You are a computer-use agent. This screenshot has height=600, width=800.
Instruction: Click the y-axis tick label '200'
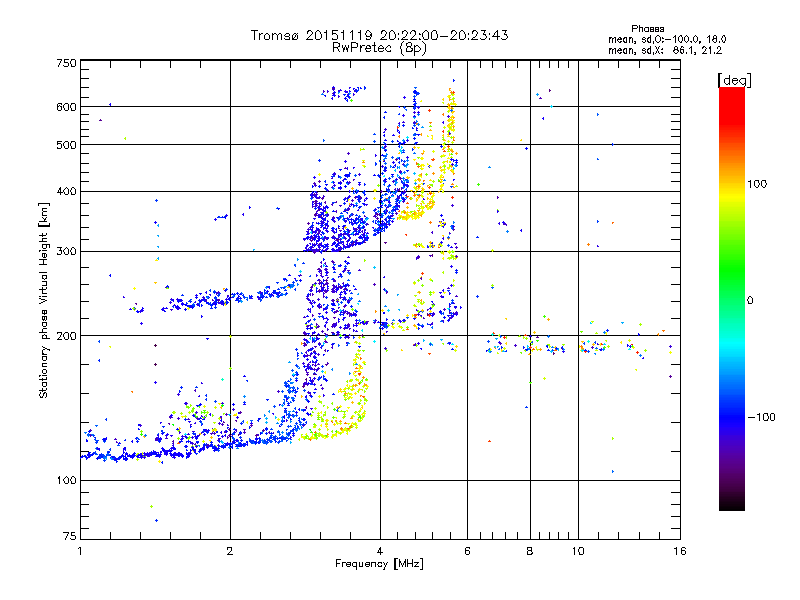tap(66, 336)
